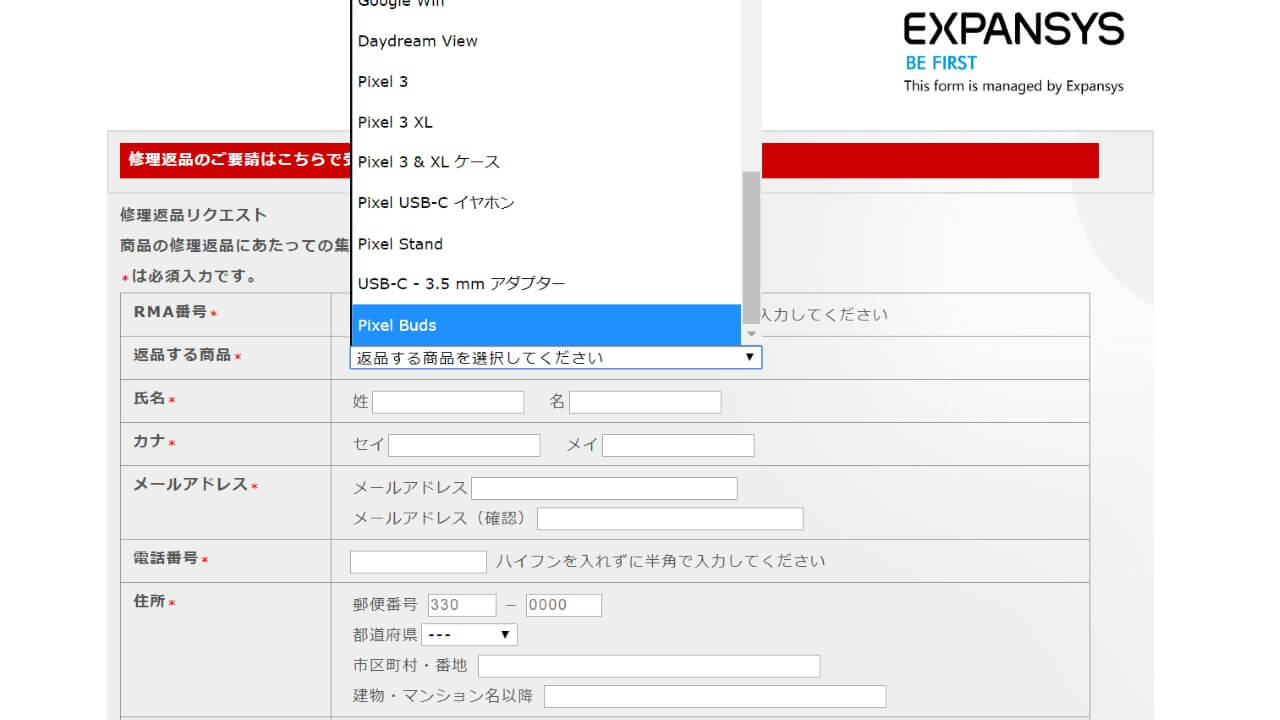Click the 市区町村・番地 address field
This screenshot has width=1280, height=720.
point(649,666)
